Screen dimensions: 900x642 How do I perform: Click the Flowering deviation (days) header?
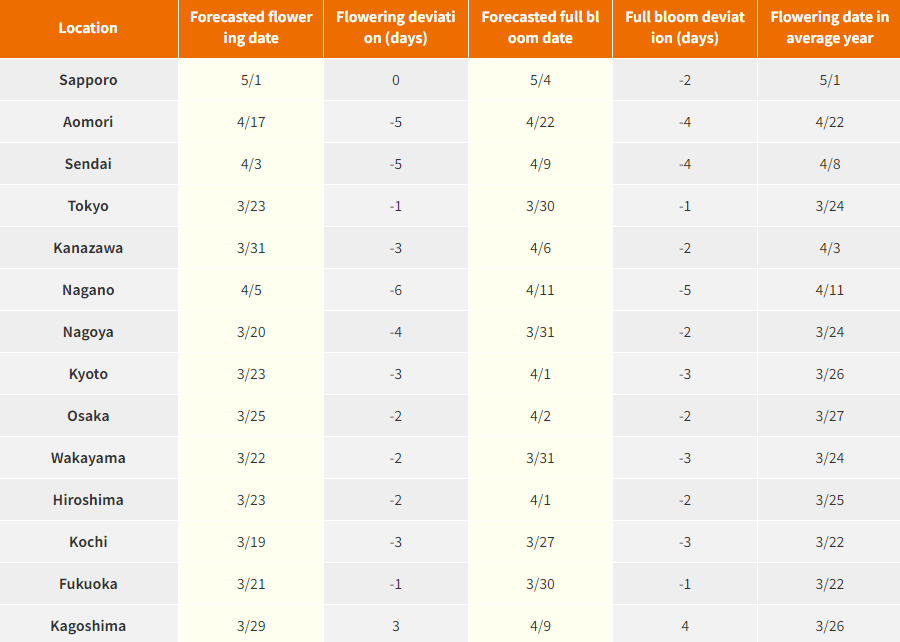395,28
